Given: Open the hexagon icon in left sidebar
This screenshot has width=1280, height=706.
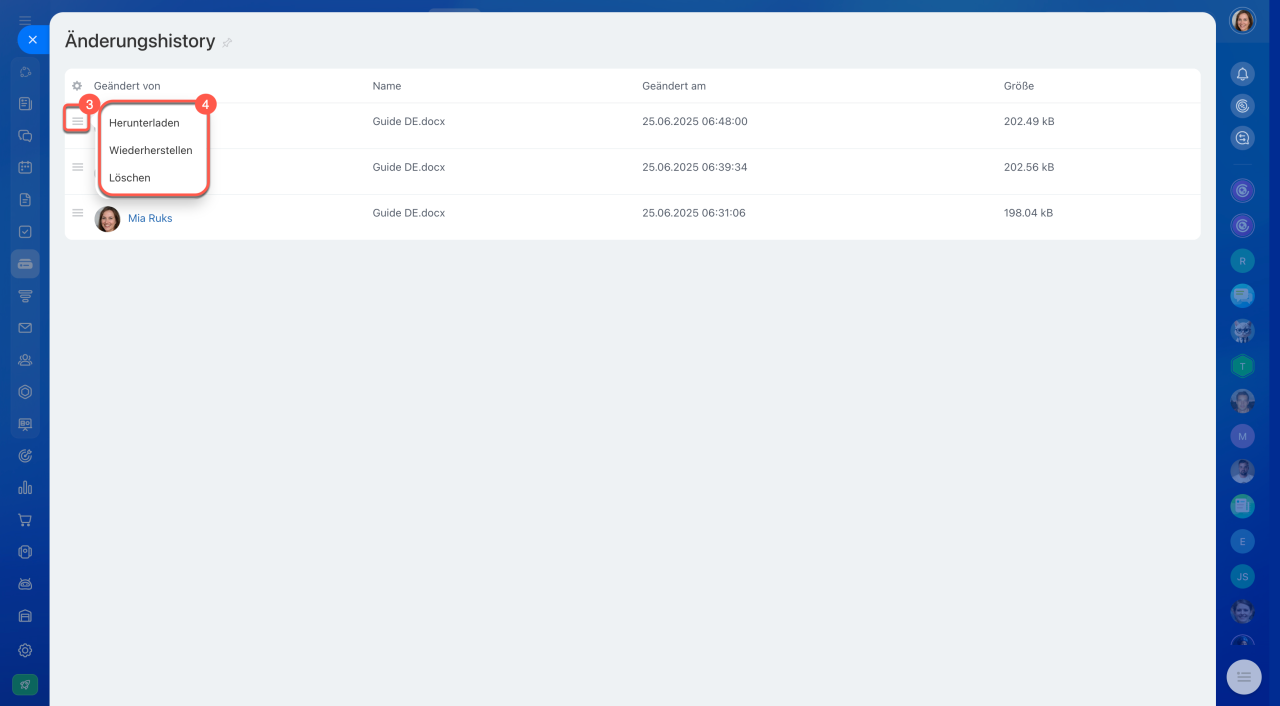Looking at the screenshot, I should coord(25,392).
